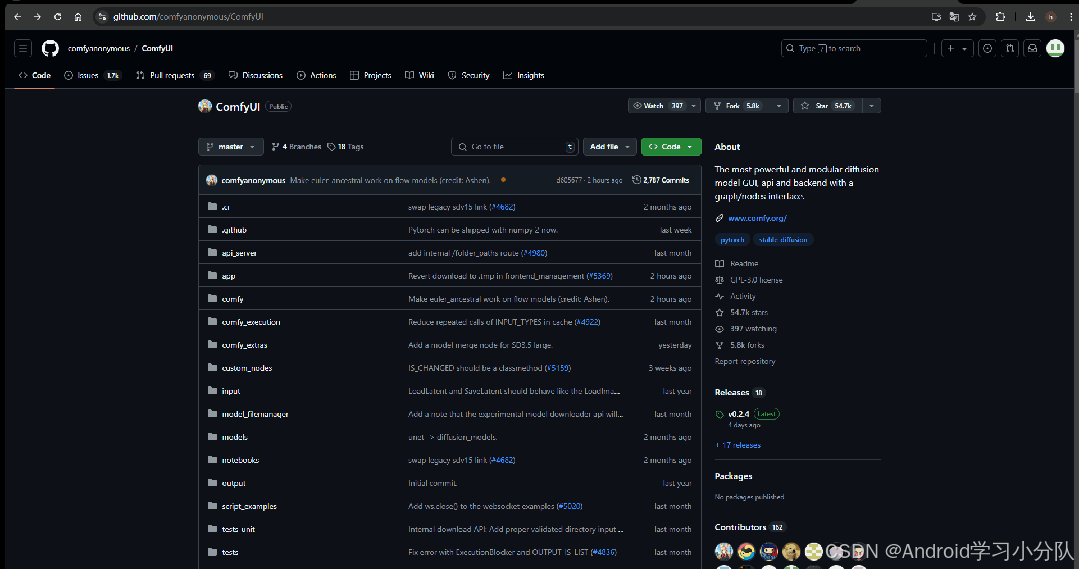This screenshot has height=569, width=1079.
Task: Open commit hash d605677 link
Action: tap(569, 180)
